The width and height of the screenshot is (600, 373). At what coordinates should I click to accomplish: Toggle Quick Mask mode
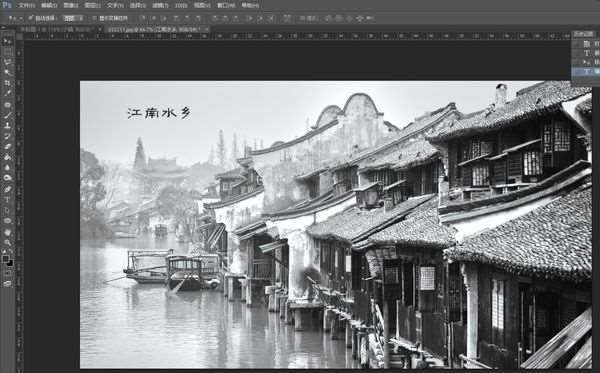point(7,273)
